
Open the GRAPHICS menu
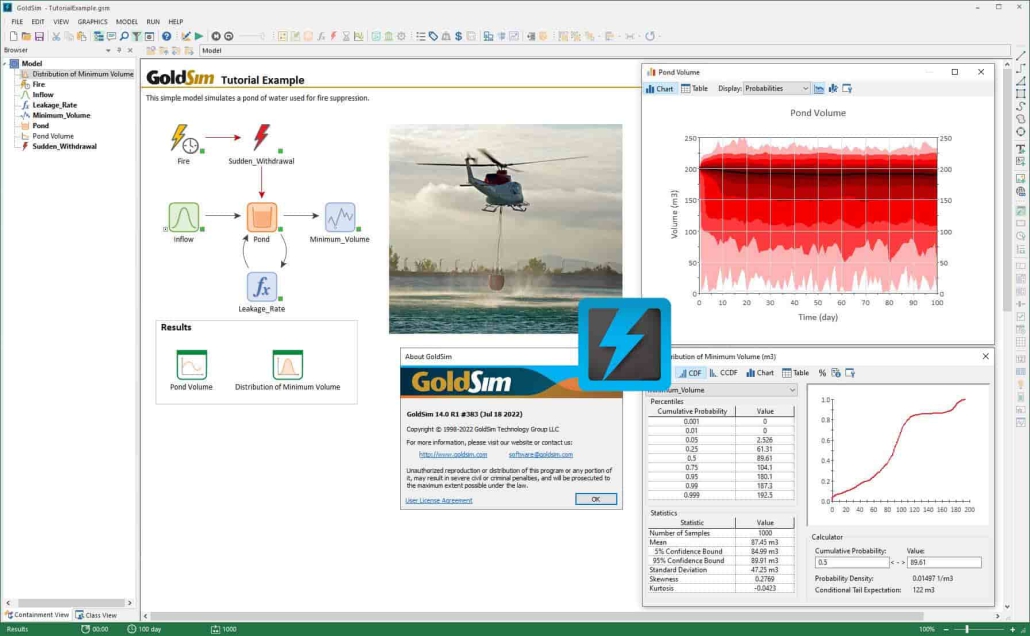click(x=92, y=21)
